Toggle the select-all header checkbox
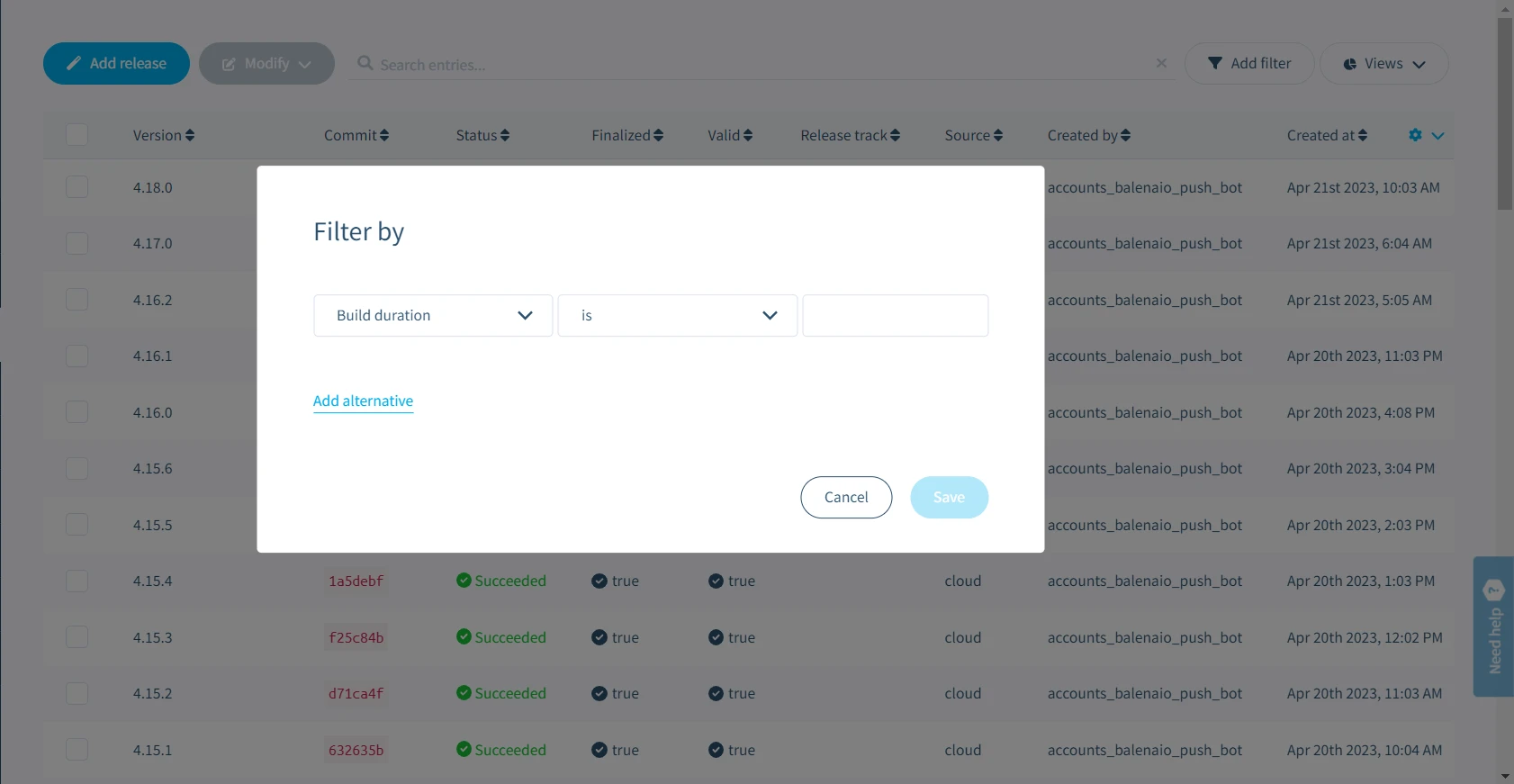1514x784 pixels. coord(77,135)
